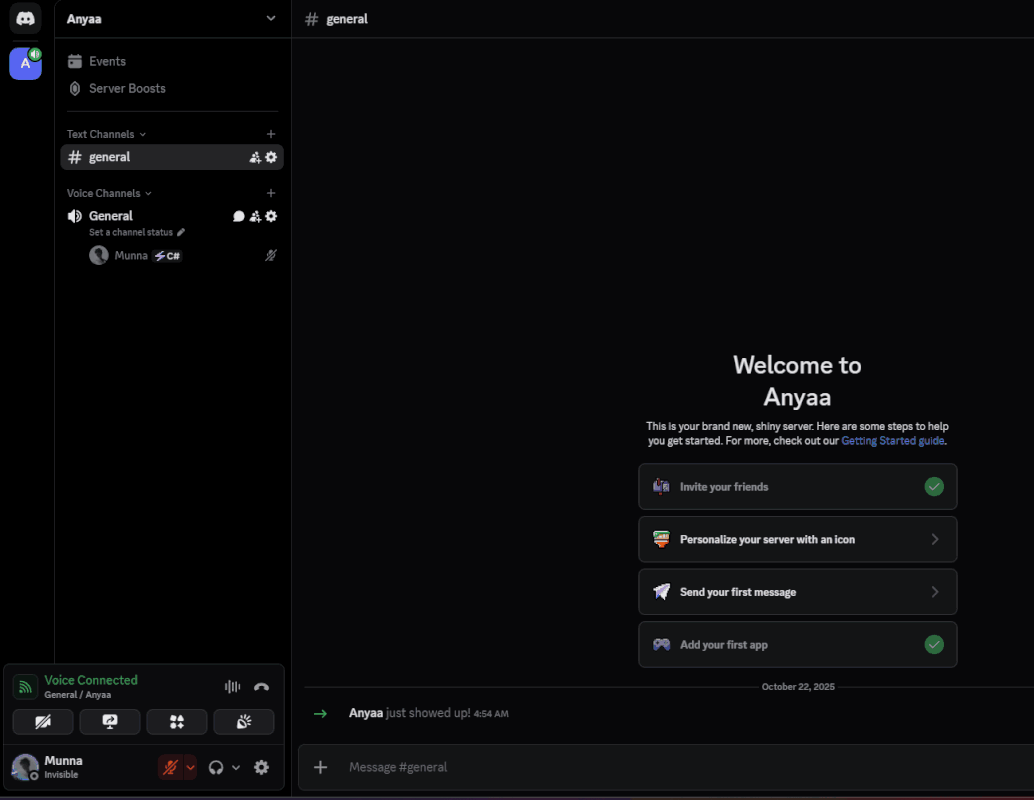Open Anyaa server dropdown menu
The width and height of the screenshot is (1034, 800).
point(270,18)
